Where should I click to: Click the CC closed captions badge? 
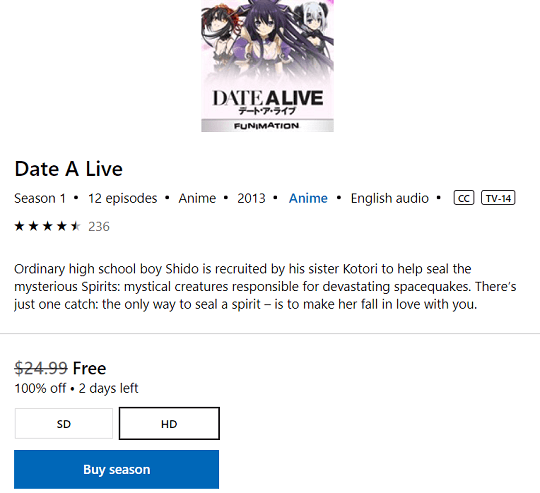coord(464,198)
